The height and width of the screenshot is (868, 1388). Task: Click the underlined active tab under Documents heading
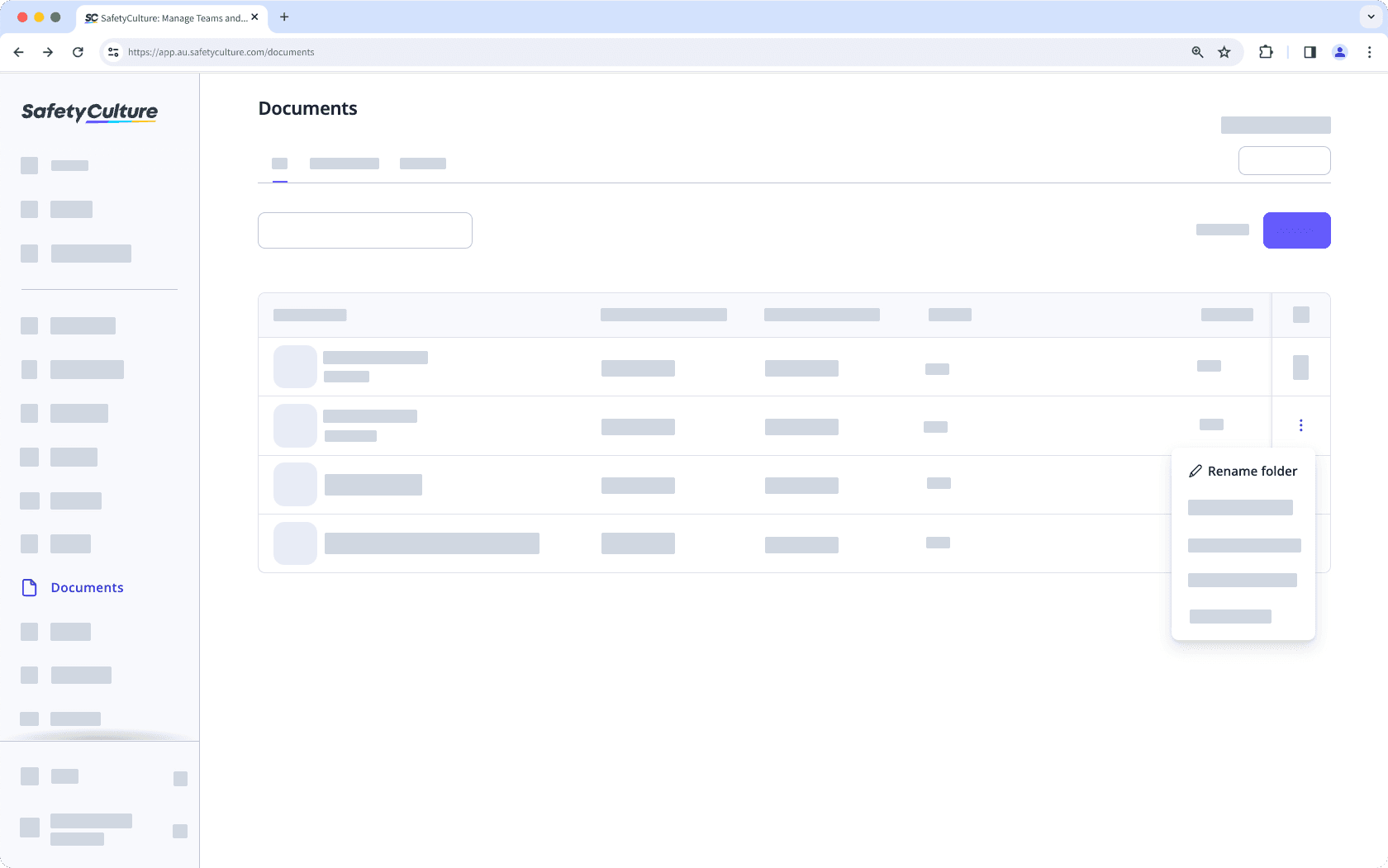[279, 164]
